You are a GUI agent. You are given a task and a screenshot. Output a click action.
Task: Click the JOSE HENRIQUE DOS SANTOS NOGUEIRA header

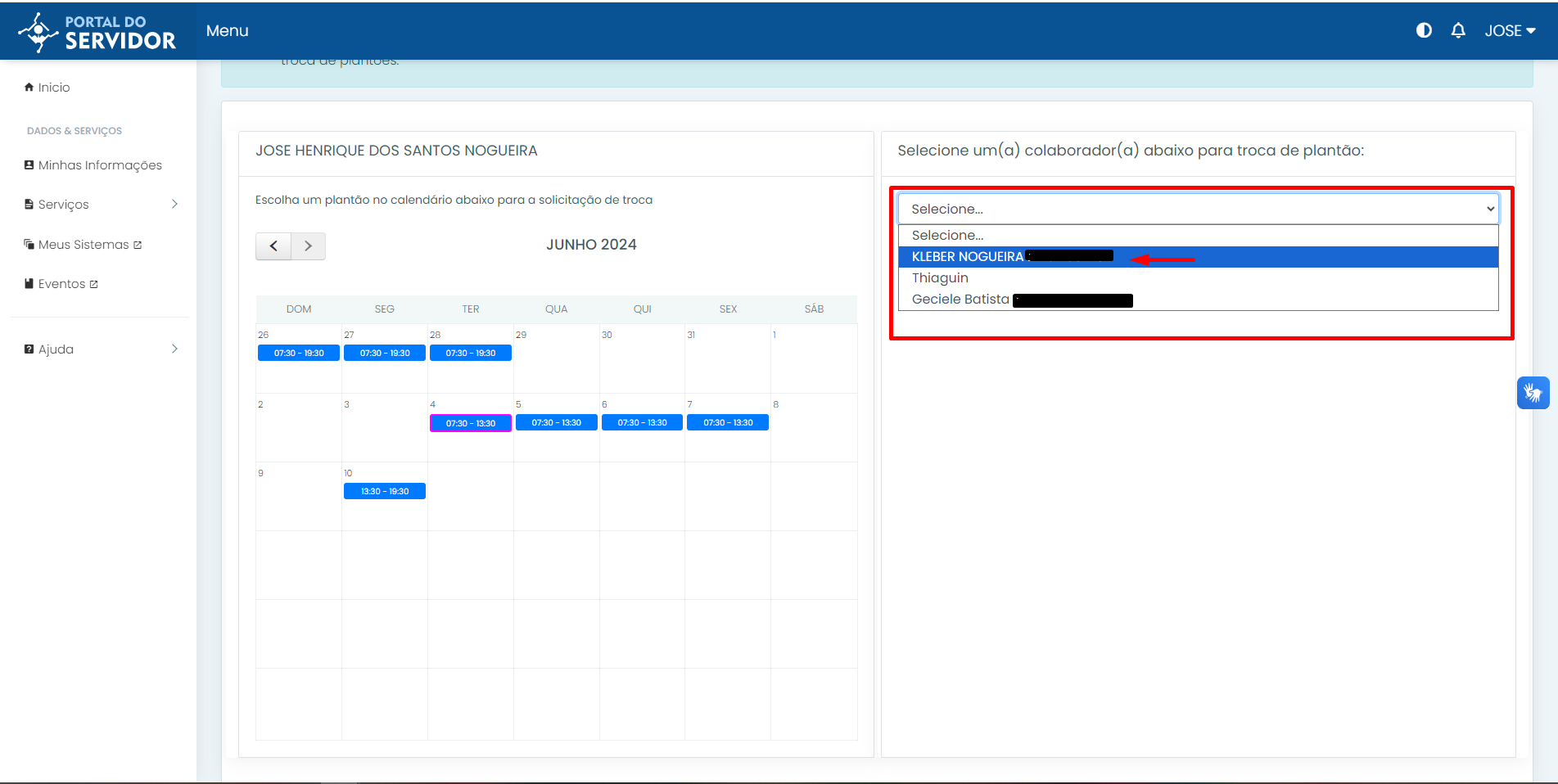(x=396, y=151)
